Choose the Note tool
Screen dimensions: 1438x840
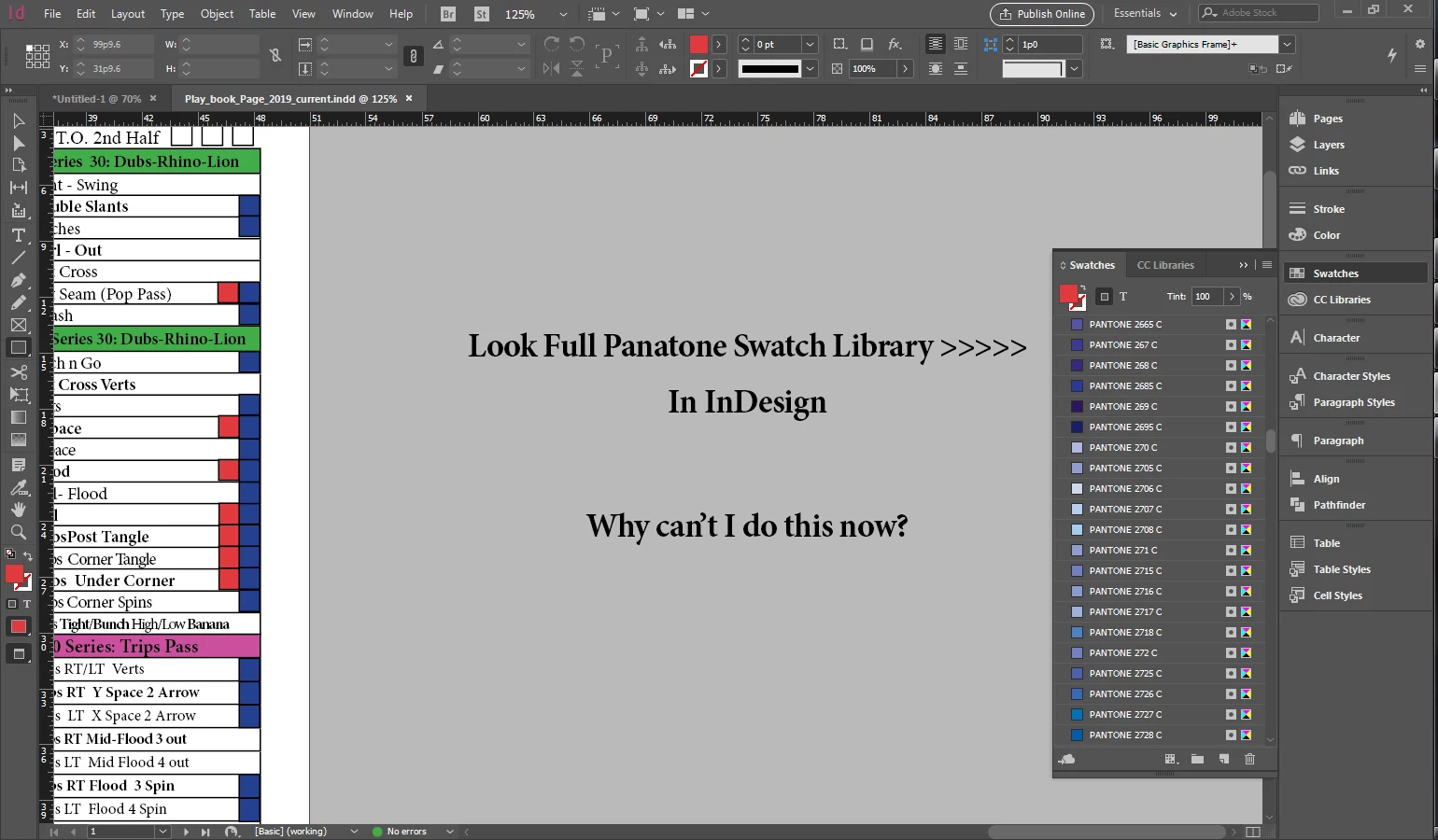point(18,465)
